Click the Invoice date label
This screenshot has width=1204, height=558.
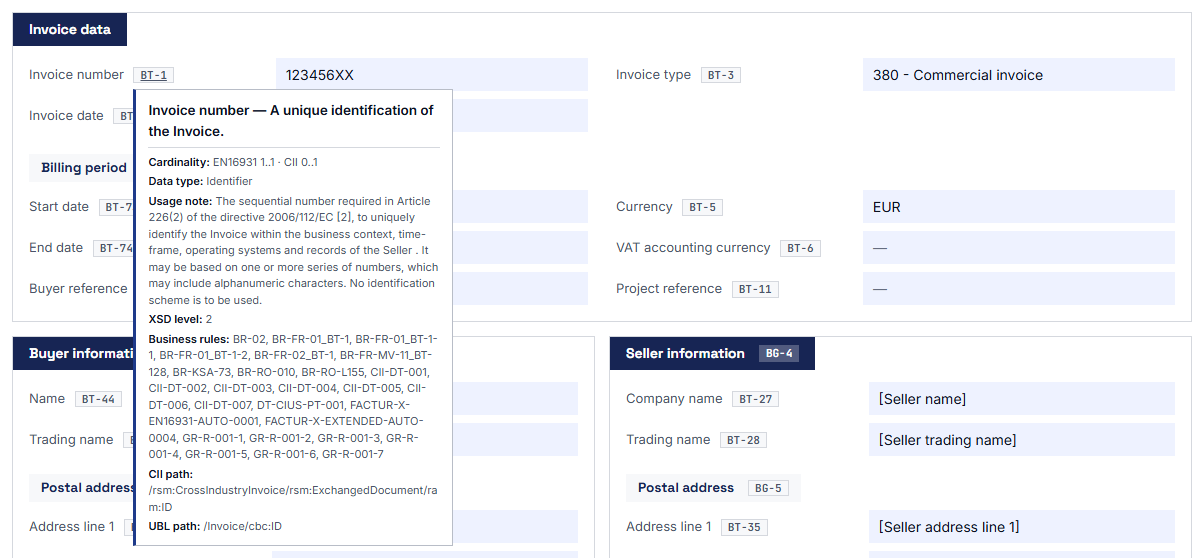coord(66,116)
